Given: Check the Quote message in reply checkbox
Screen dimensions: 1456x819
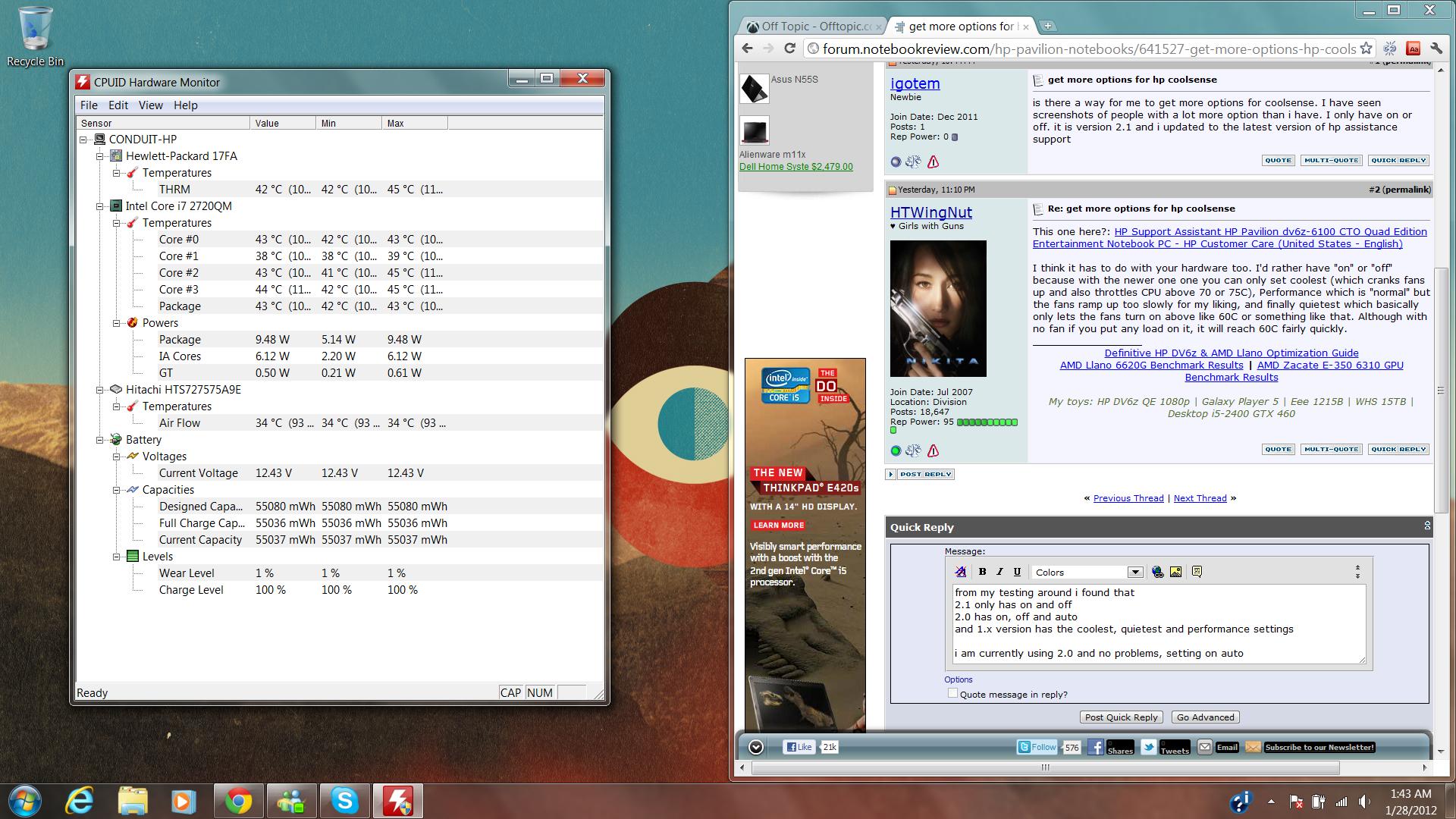Looking at the screenshot, I should coord(952,693).
